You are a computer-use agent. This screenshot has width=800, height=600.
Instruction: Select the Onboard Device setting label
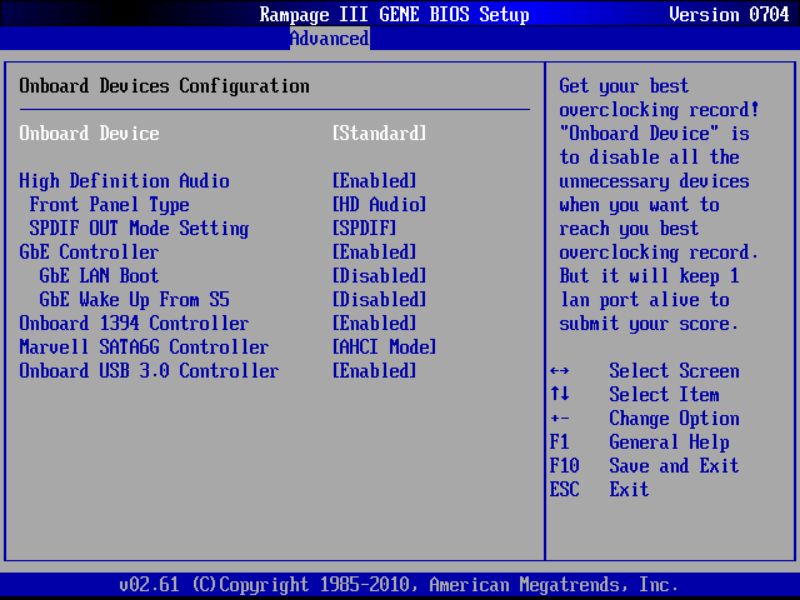(x=89, y=133)
